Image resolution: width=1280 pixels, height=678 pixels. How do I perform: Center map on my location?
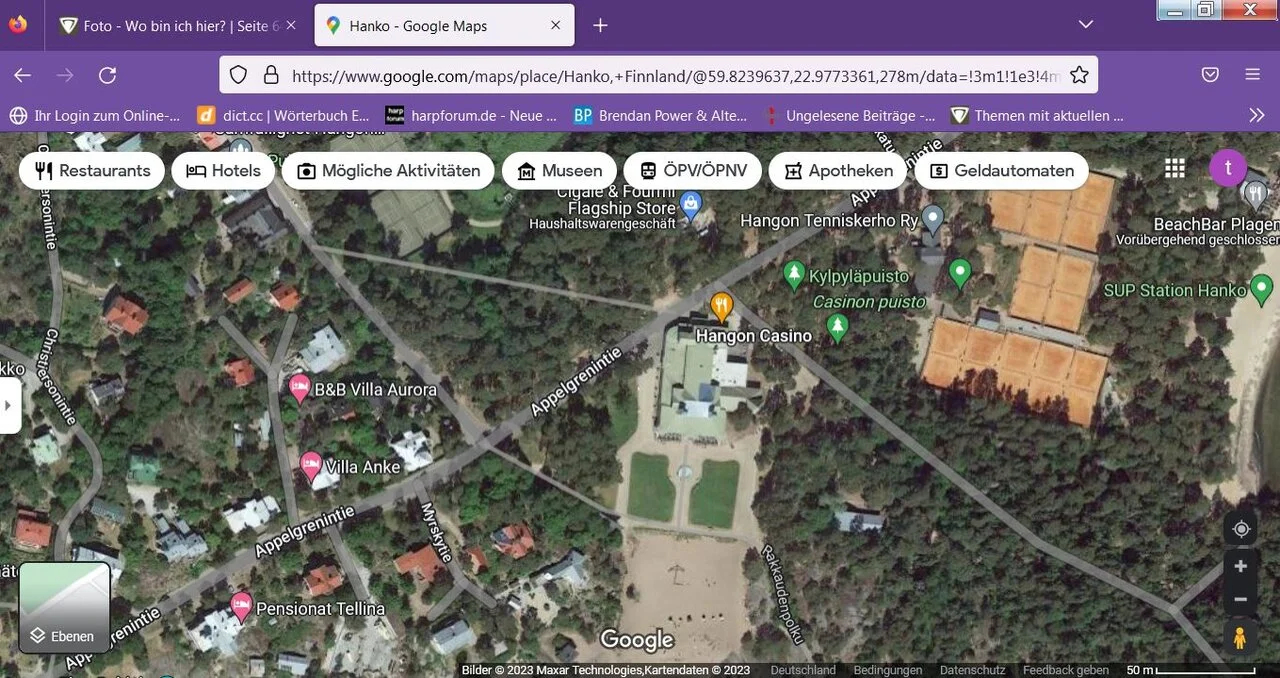click(1241, 529)
